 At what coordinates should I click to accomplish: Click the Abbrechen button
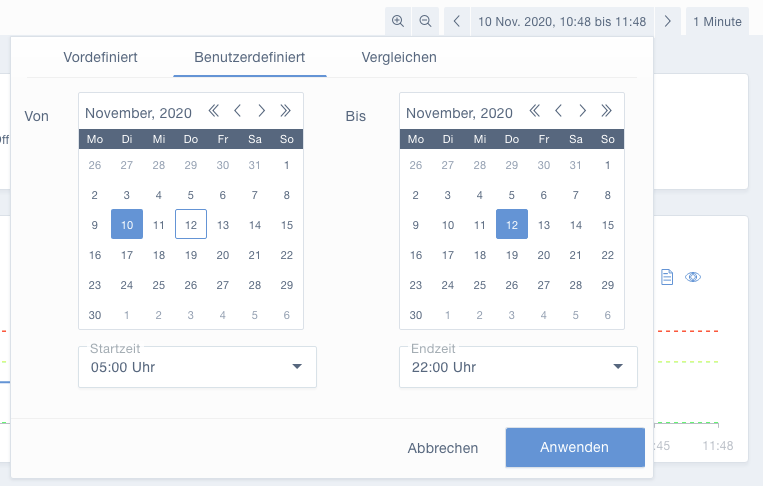tap(443, 448)
